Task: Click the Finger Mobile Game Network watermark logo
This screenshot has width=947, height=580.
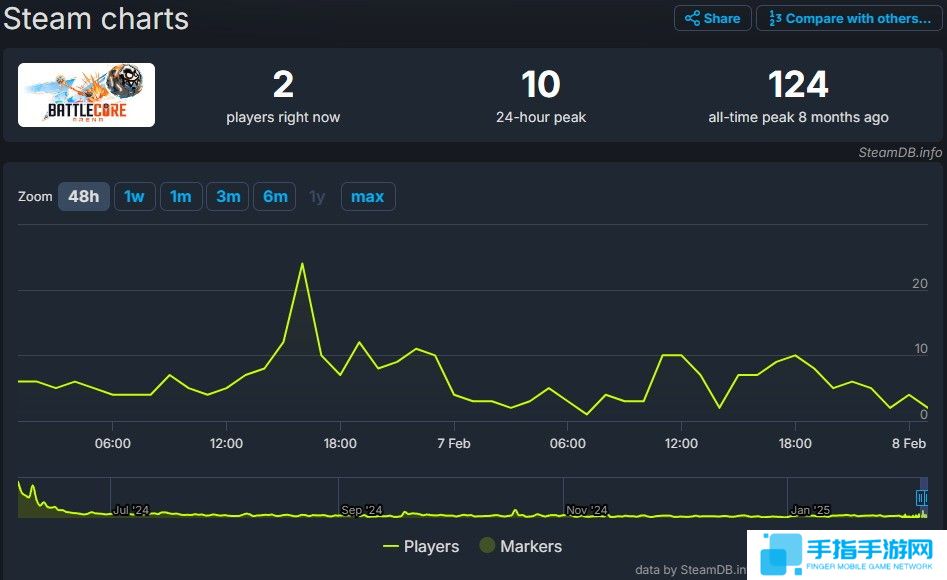Action: pyautogui.click(x=846, y=553)
